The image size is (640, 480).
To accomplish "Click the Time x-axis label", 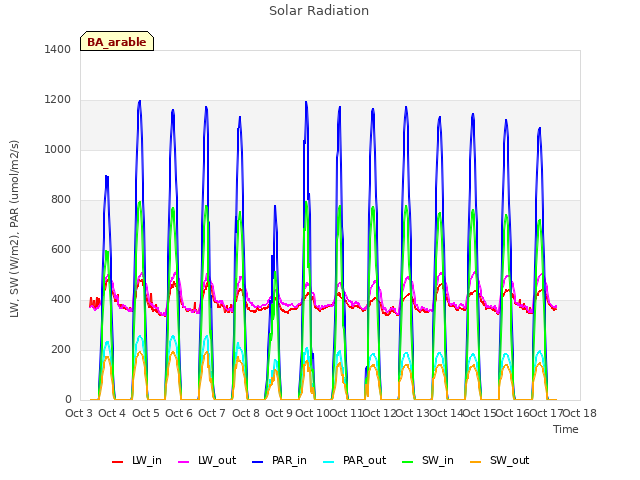I will (566, 429).
